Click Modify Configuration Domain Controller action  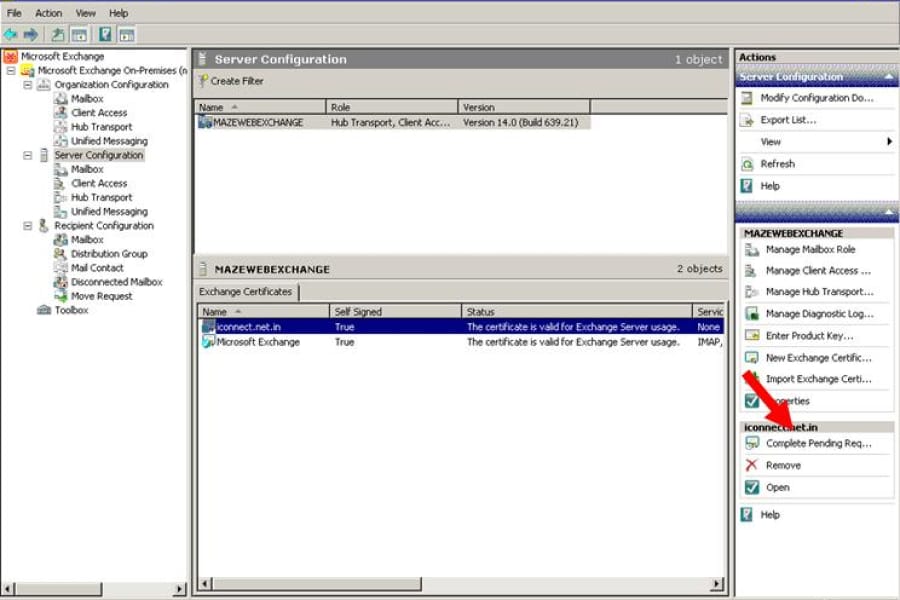[x=817, y=98]
